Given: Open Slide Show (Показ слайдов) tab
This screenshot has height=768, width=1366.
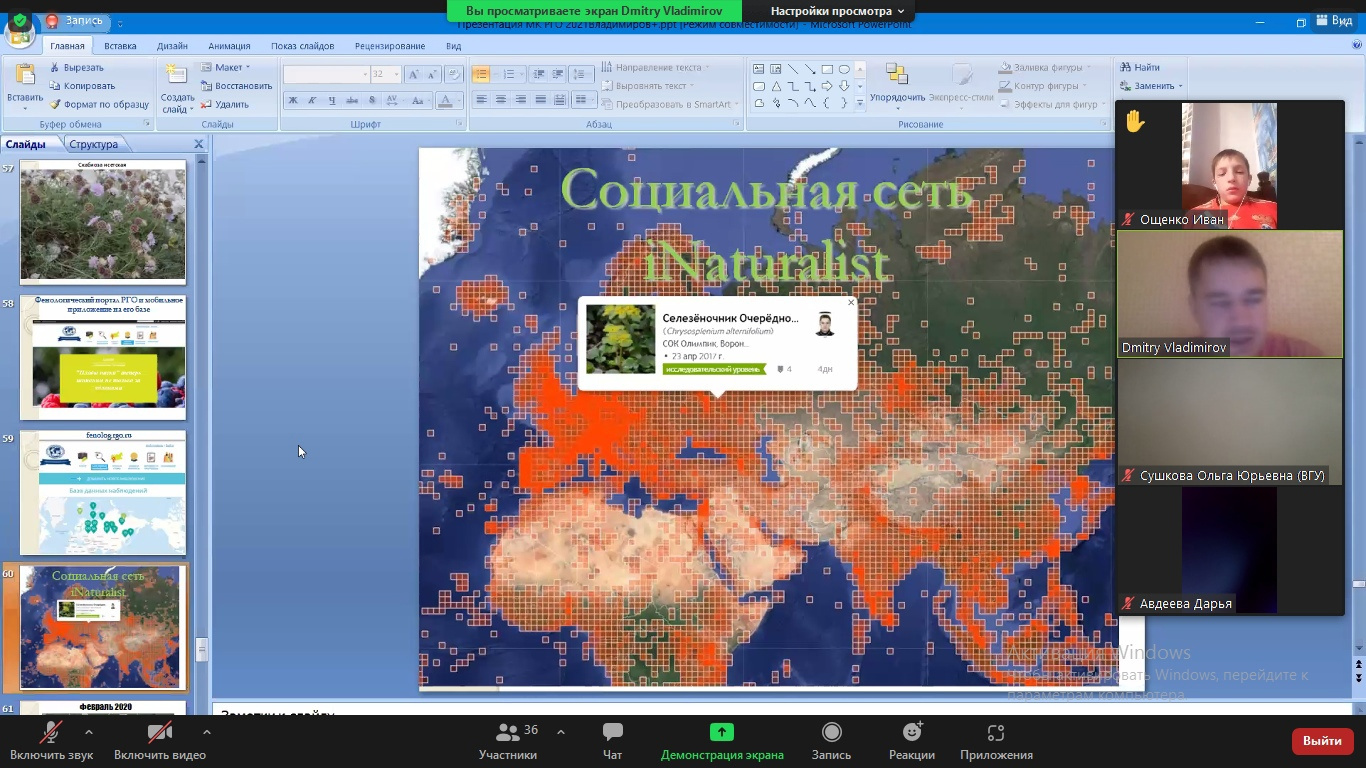Looking at the screenshot, I should click(303, 46).
